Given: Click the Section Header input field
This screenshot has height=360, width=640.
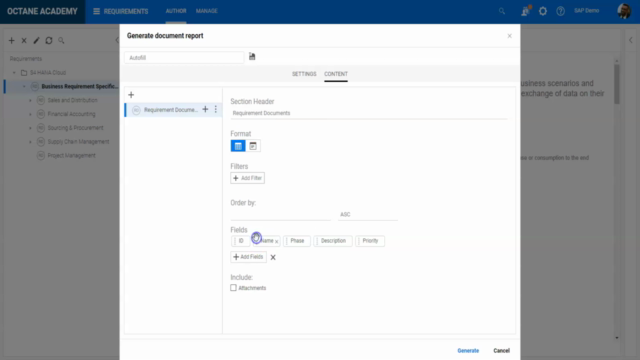Looking at the screenshot, I should (369, 113).
